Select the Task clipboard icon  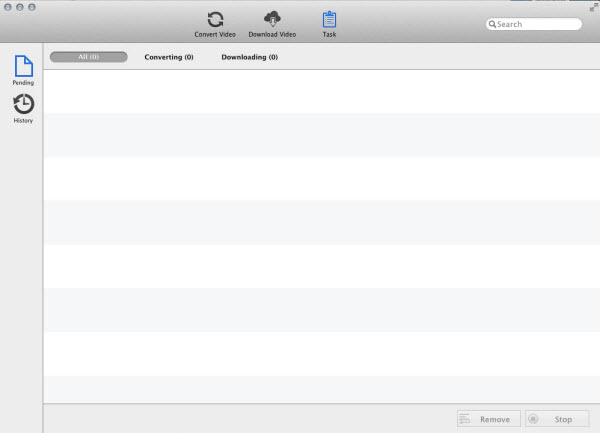click(329, 20)
